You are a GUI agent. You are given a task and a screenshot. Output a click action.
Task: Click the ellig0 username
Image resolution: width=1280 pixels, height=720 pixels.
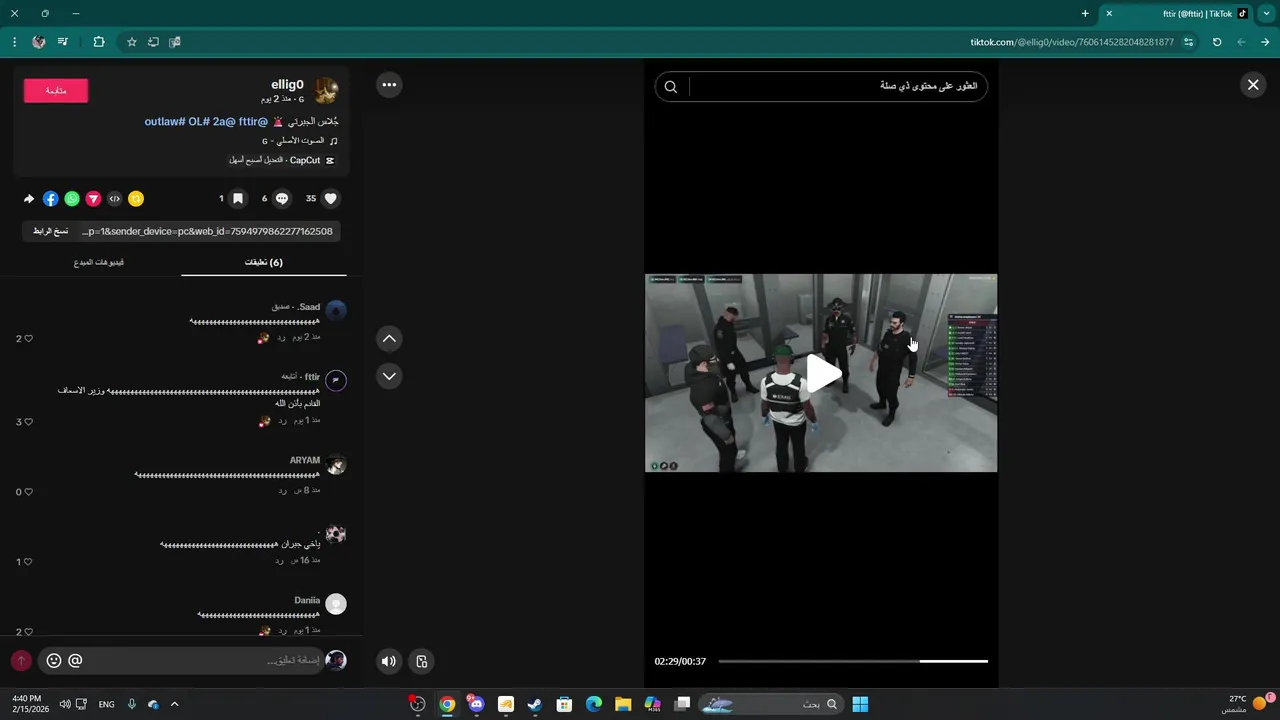[x=287, y=85]
